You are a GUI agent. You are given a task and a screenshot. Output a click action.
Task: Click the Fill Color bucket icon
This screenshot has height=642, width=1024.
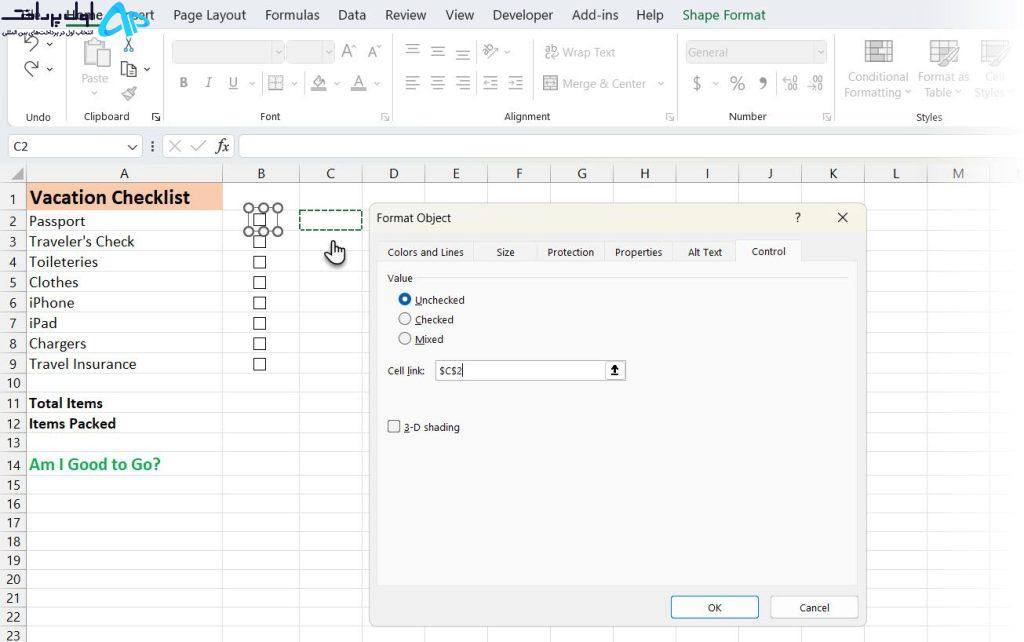click(319, 83)
